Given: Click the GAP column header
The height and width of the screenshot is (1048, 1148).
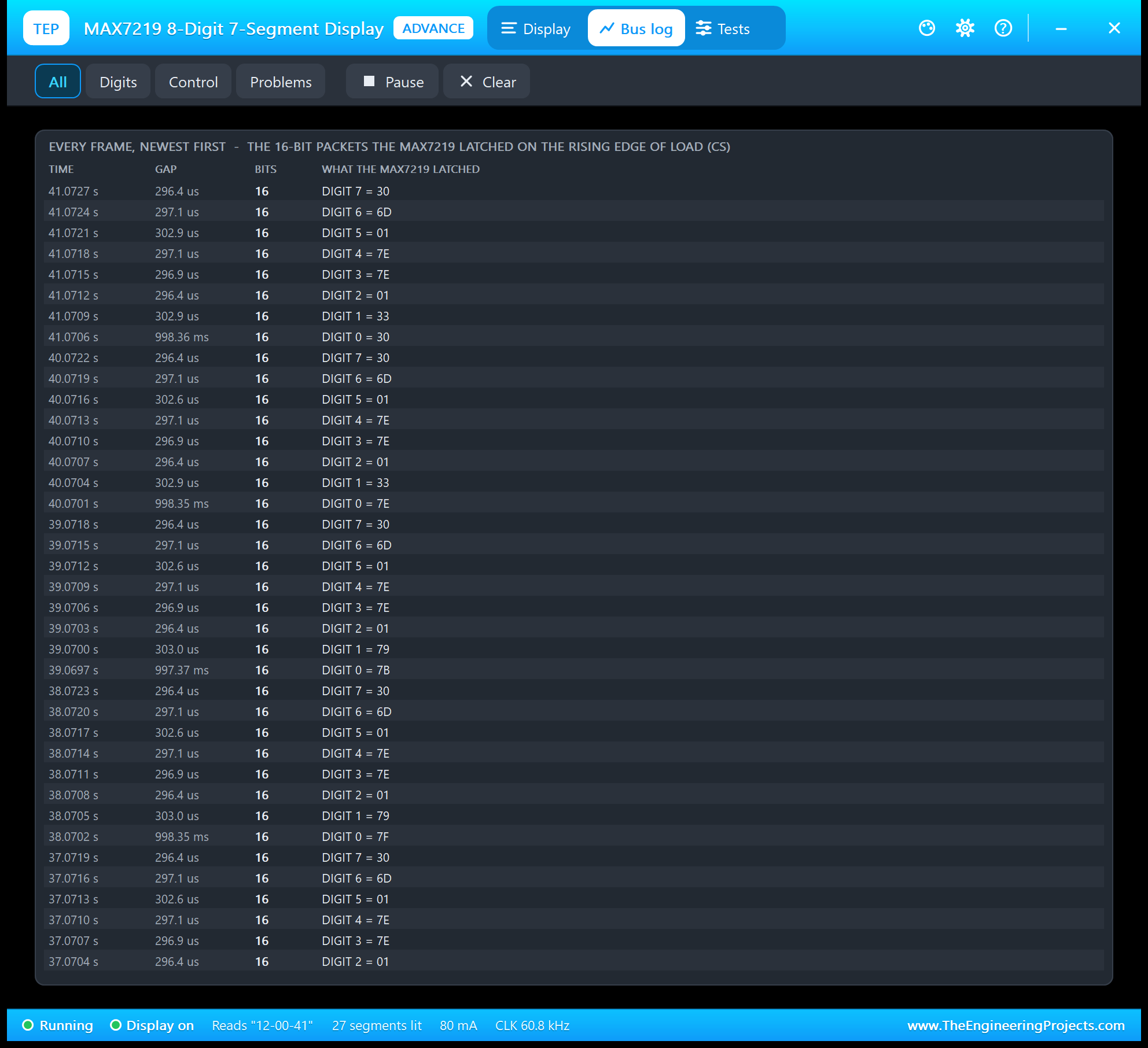Looking at the screenshot, I should click(165, 169).
